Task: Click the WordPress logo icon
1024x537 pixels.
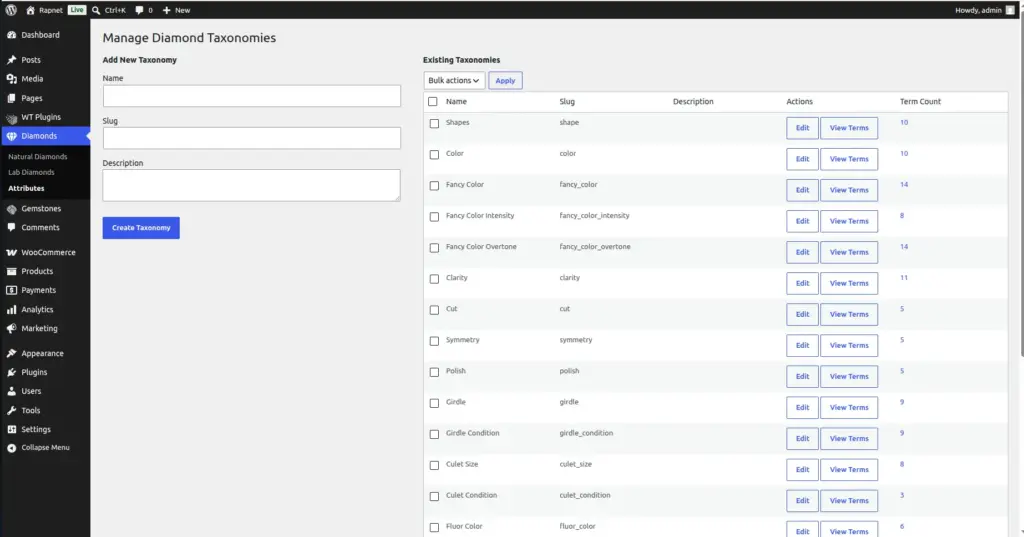Action: tap(11, 10)
